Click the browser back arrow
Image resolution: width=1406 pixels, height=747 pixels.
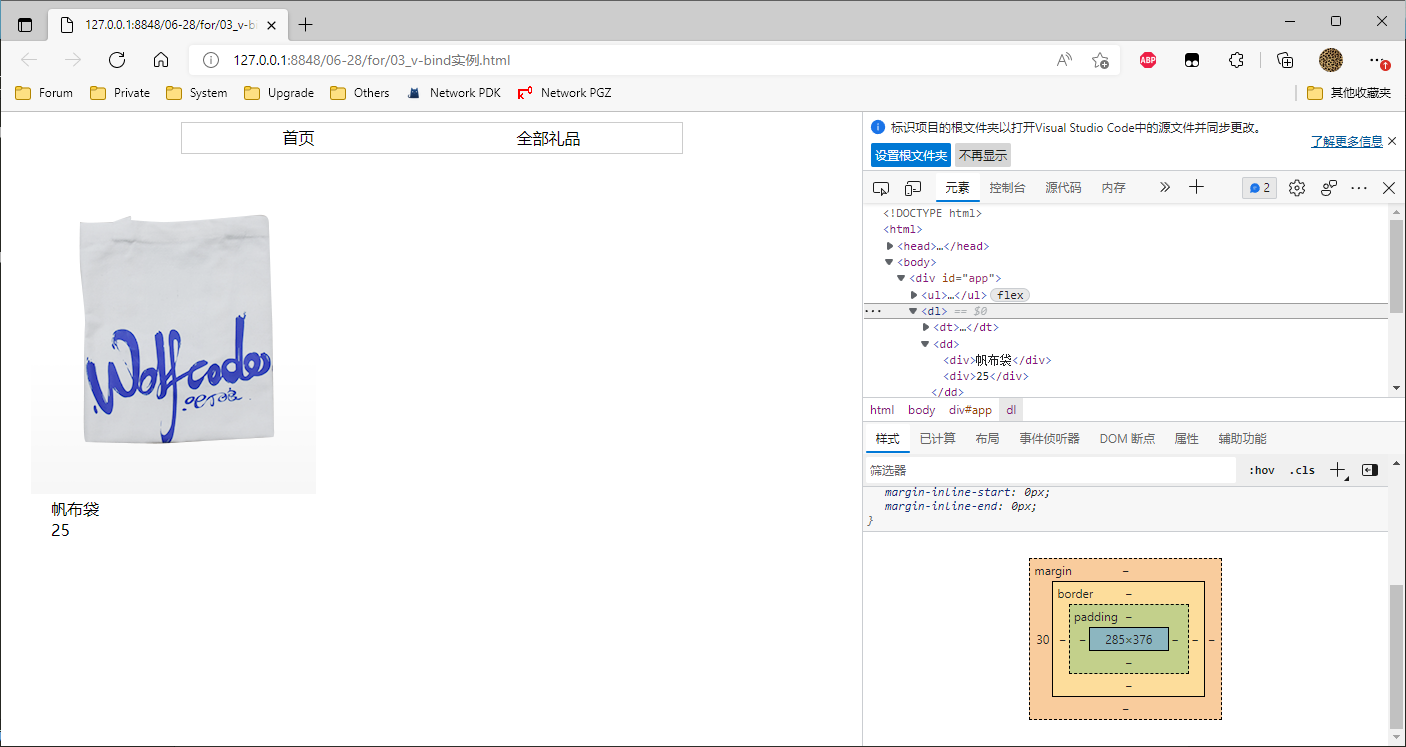pyautogui.click(x=28, y=60)
